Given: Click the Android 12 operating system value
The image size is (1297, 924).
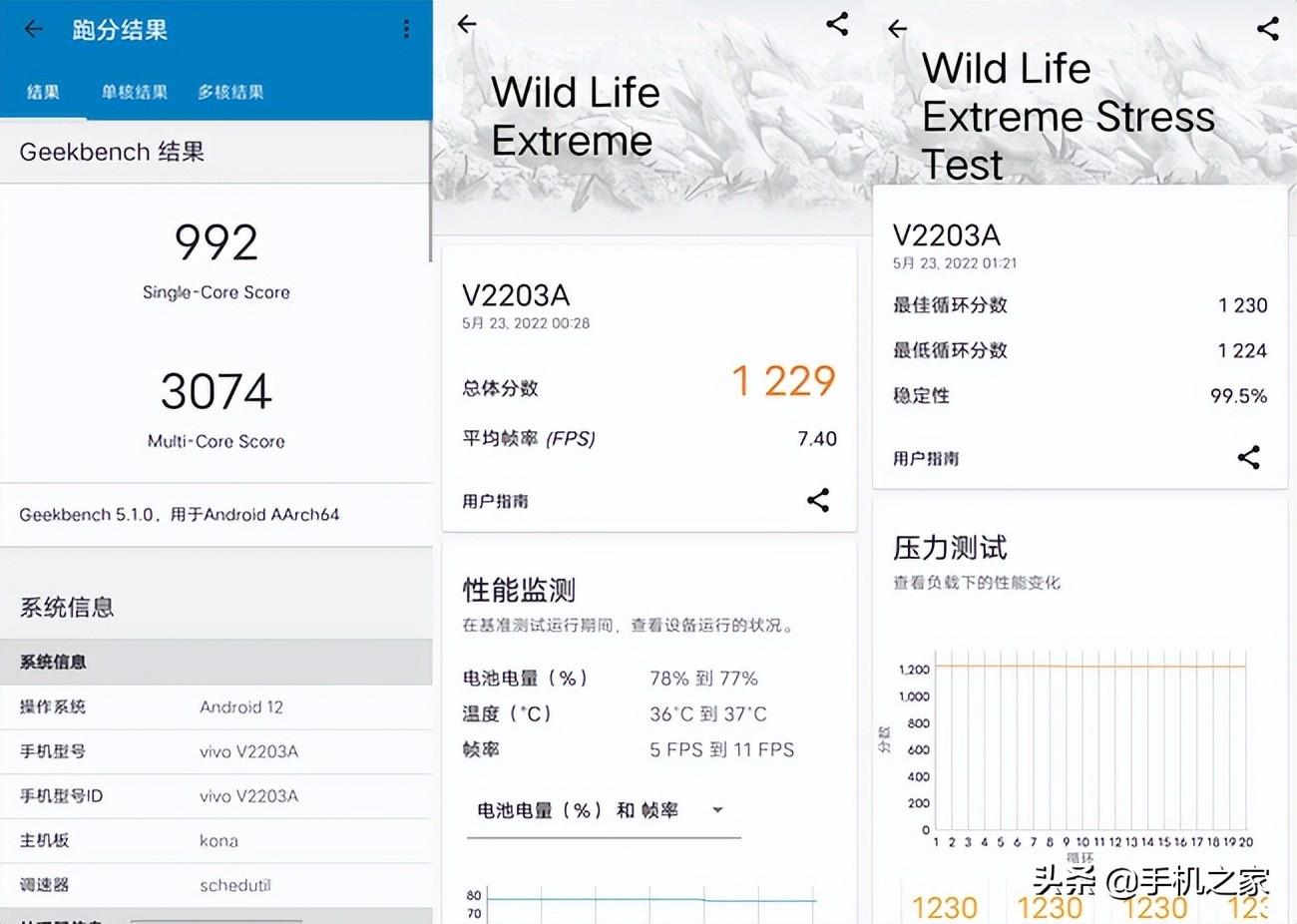Looking at the screenshot, I should pyautogui.click(x=241, y=706).
